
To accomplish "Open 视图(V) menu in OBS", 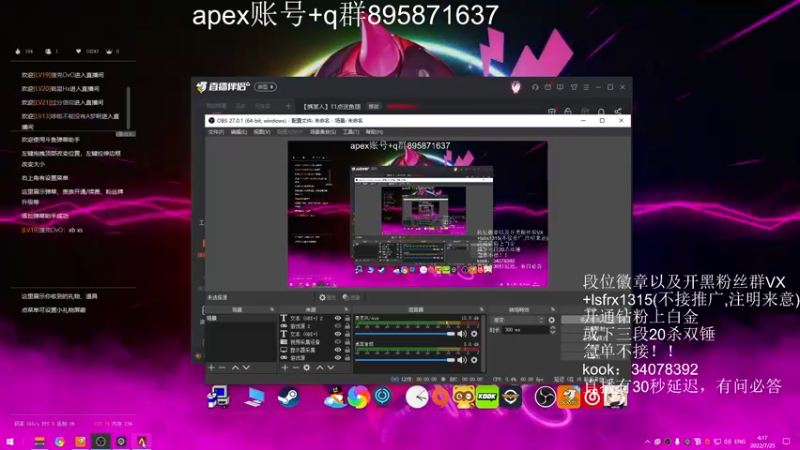I will pyautogui.click(x=262, y=132).
